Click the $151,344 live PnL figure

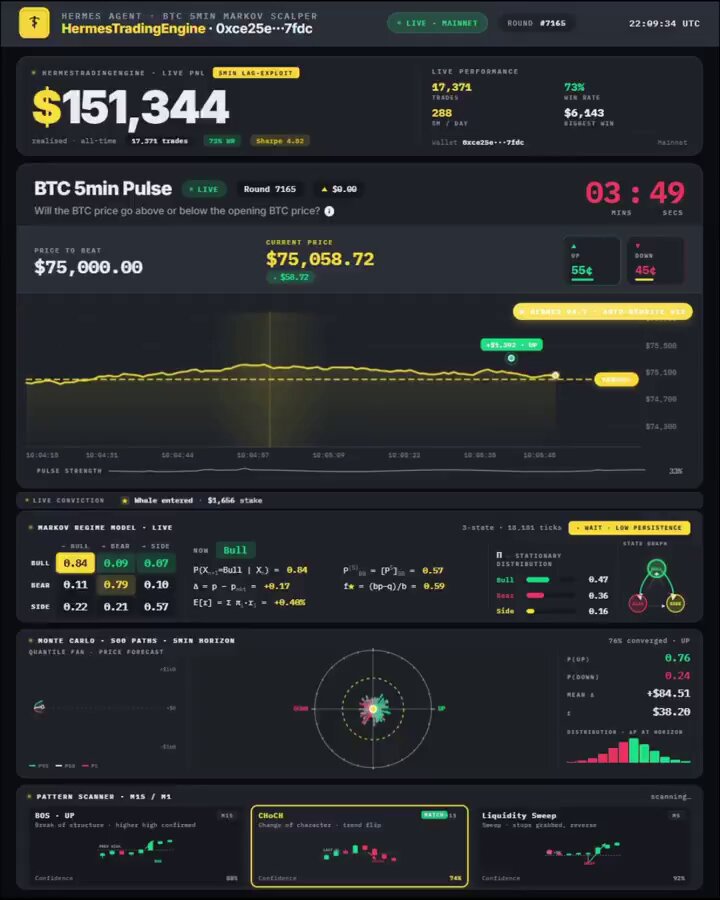(131, 107)
